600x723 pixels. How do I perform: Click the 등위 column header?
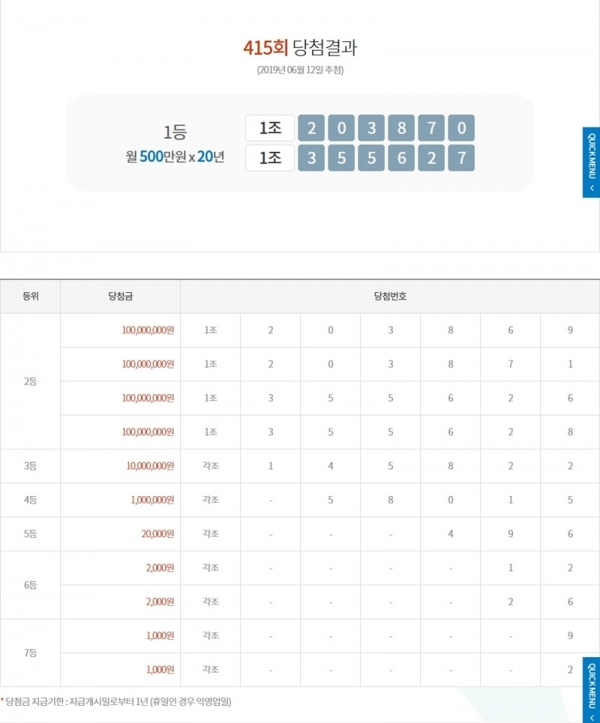coord(30,296)
